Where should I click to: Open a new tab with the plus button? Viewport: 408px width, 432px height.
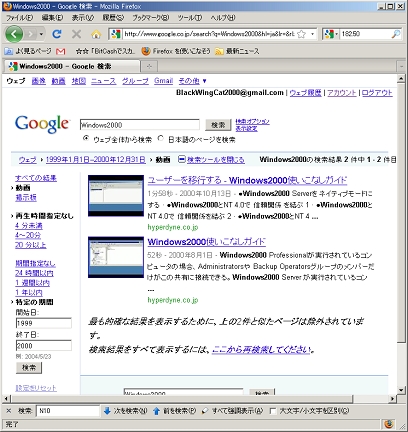coord(149,67)
